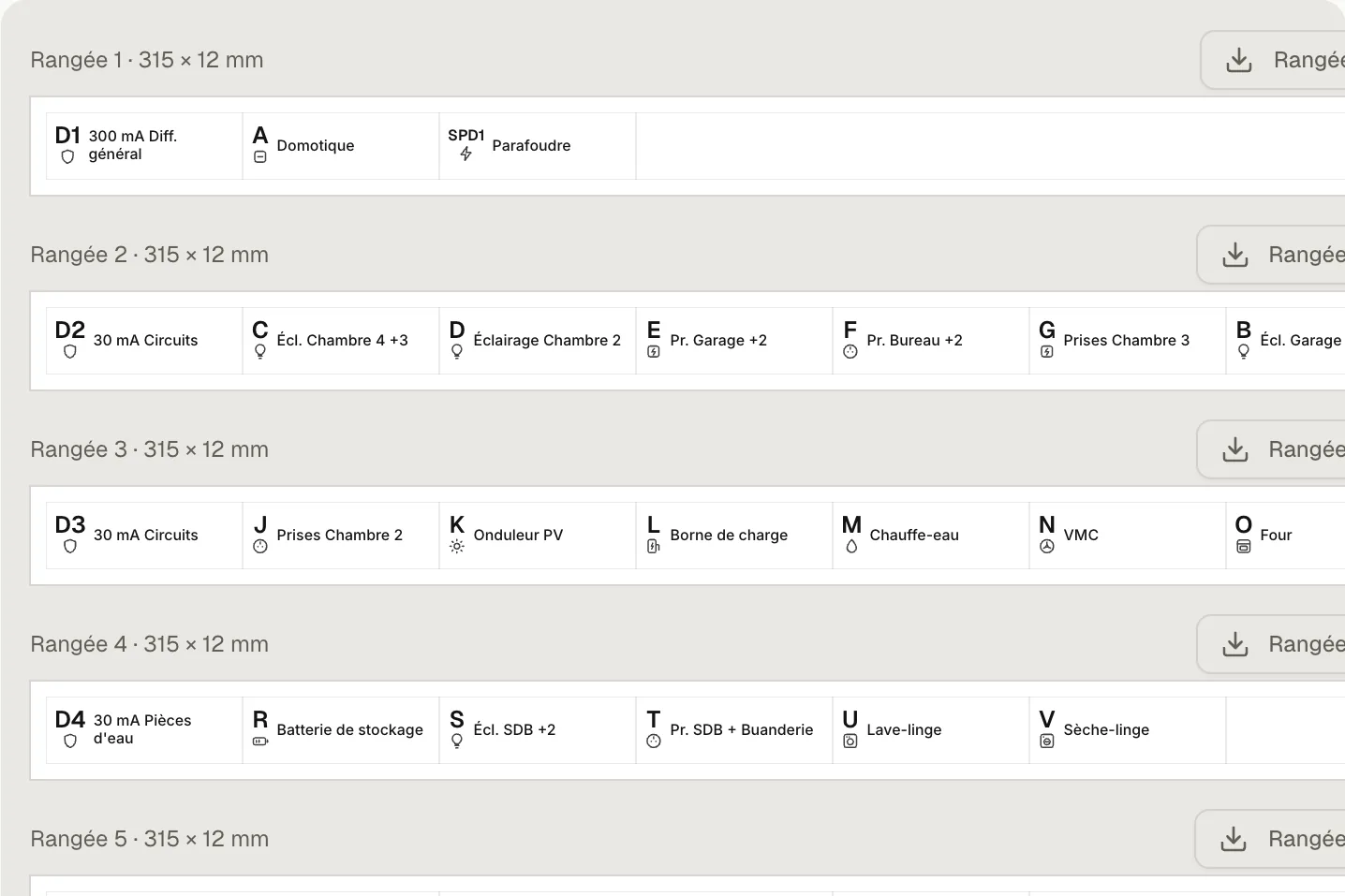1345x896 pixels.
Task: Click the lightning icon under SPD1
Action: pyautogui.click(x=466, y=154)
